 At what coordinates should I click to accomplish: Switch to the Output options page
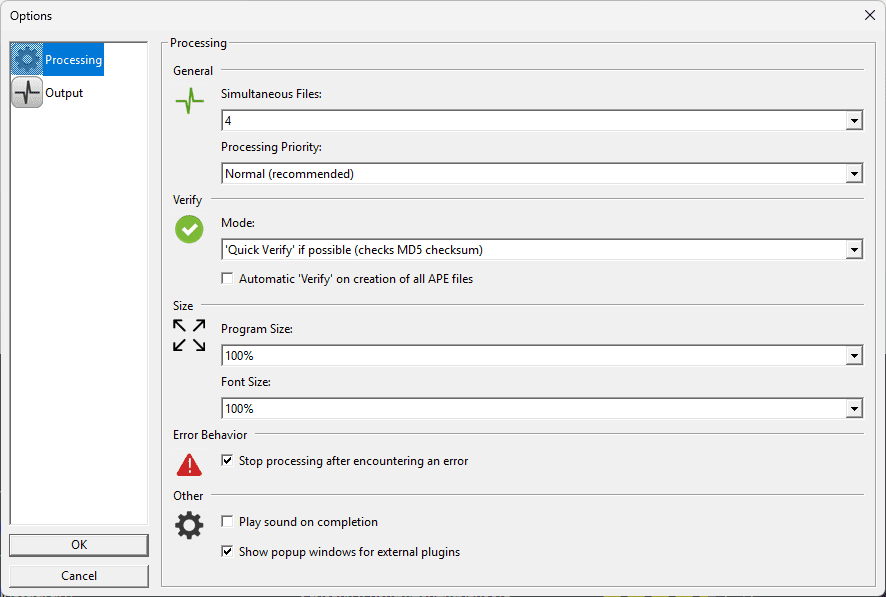click(x=63, y=93)
